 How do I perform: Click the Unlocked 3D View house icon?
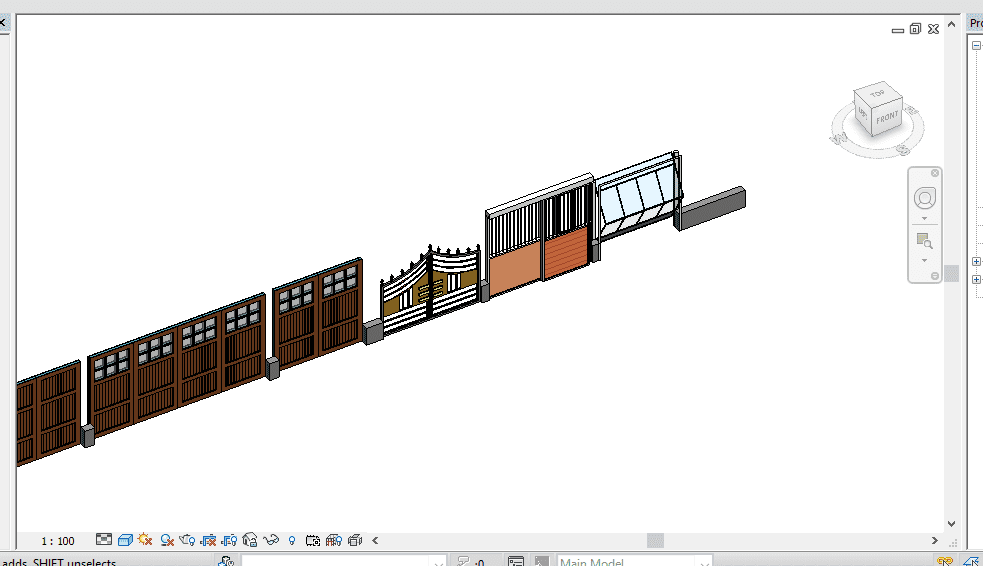tap(250, 541)
